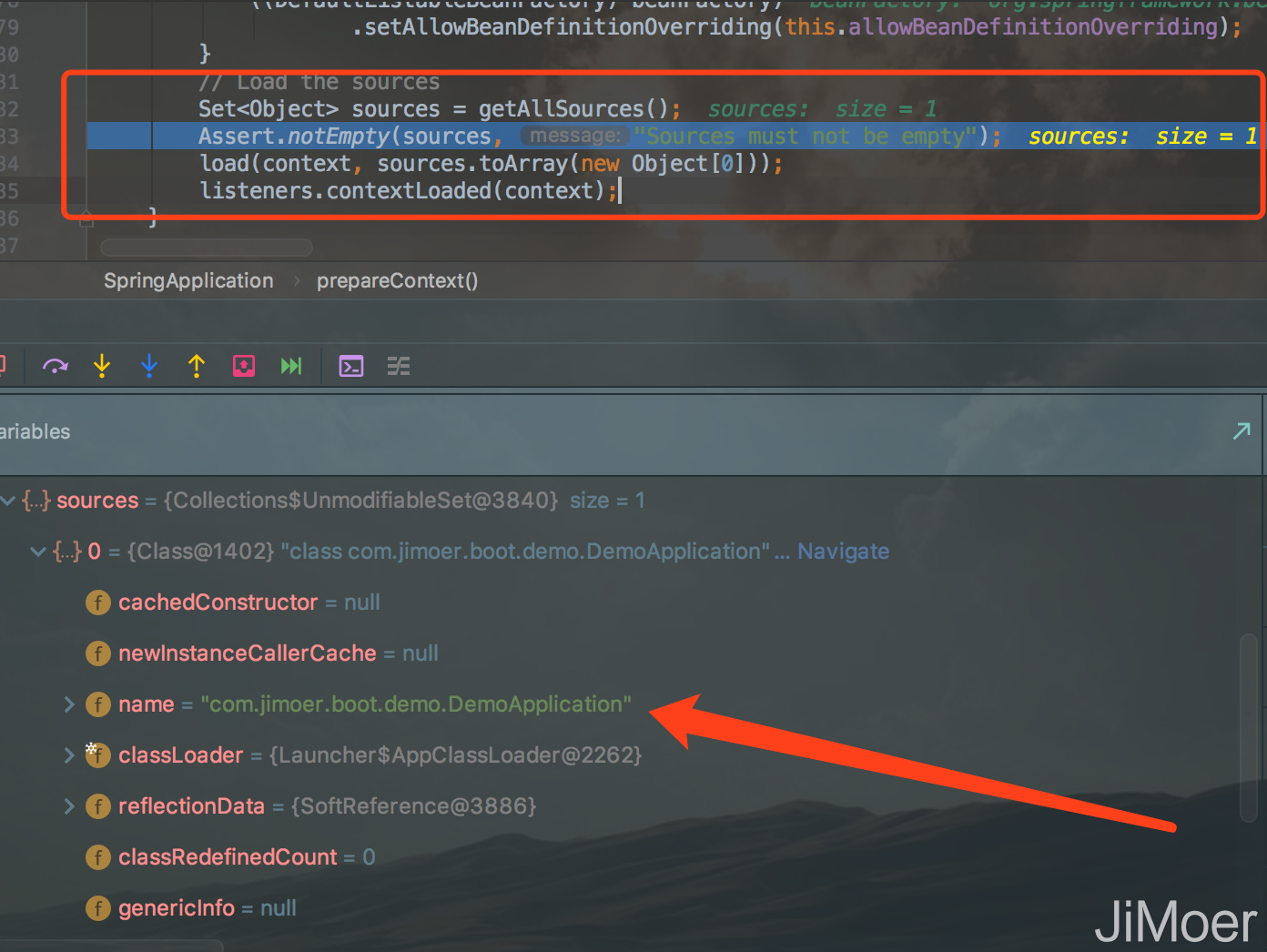Click the Trace Current Stream Chain icon
Screen dimensions: 1267x952
(x=399, y=366)
